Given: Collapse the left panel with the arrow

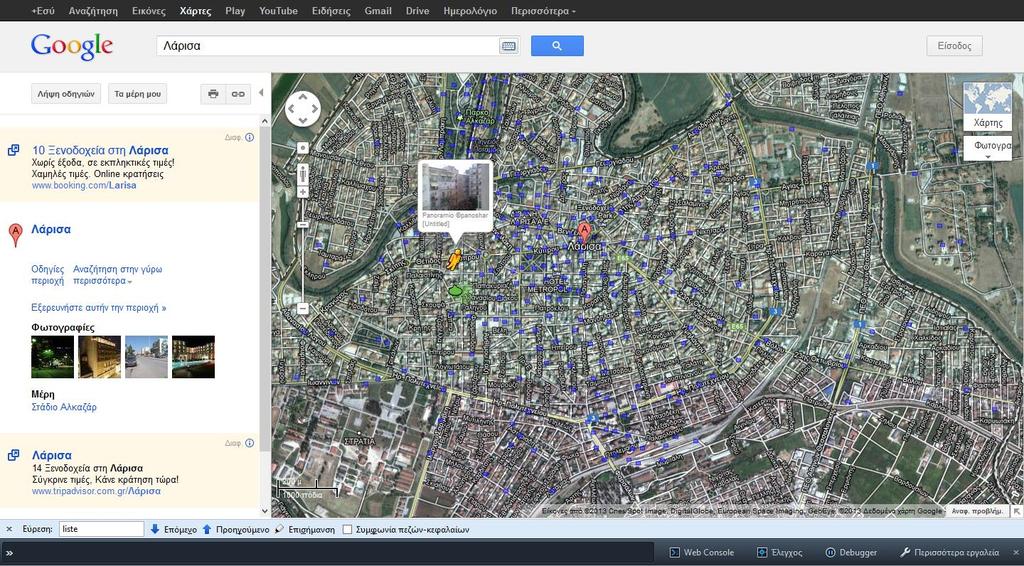Looking at the screenshot, I should coord(261,93).
